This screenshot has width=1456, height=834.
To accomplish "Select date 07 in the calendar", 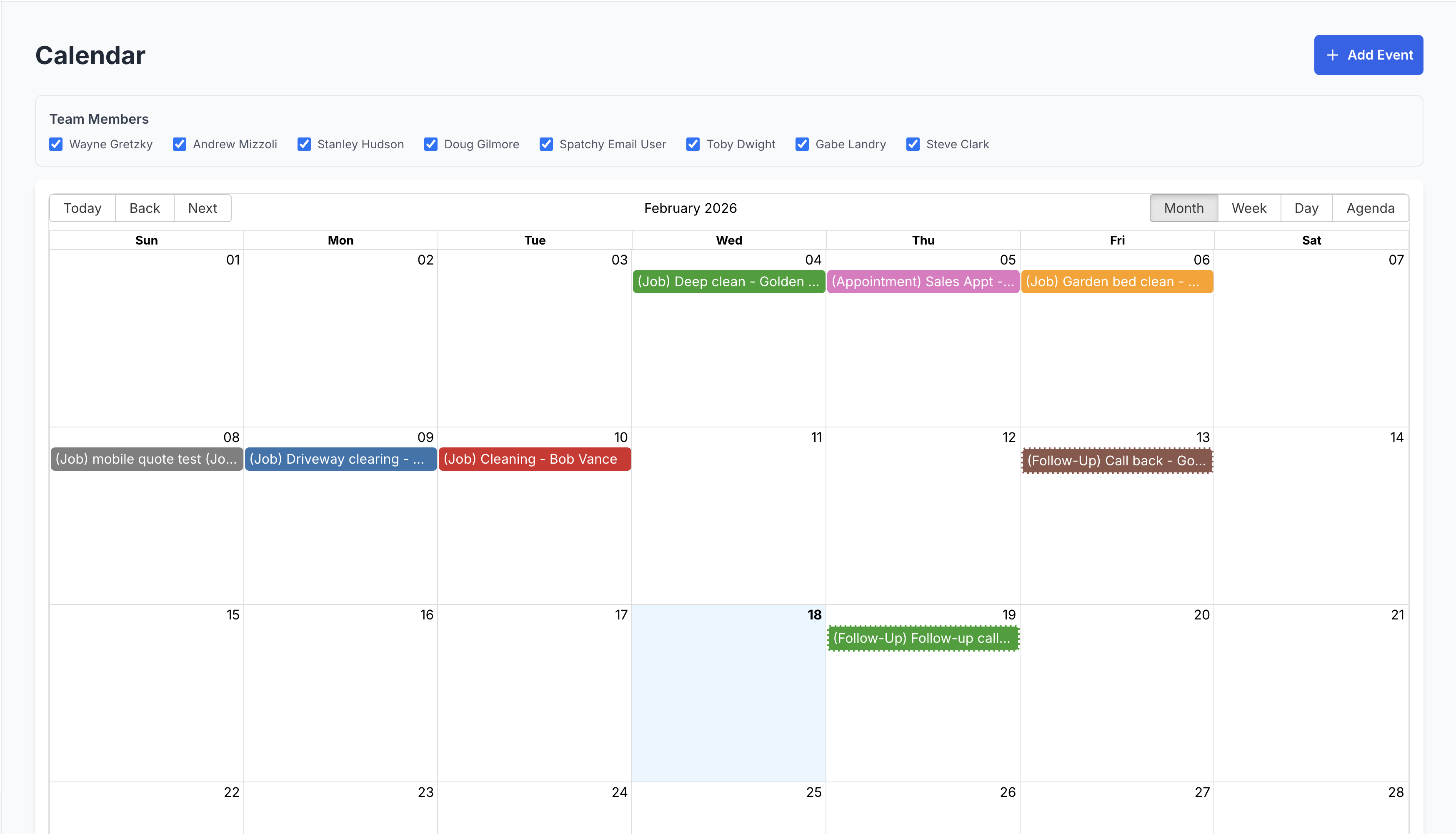I will 1396,260.
